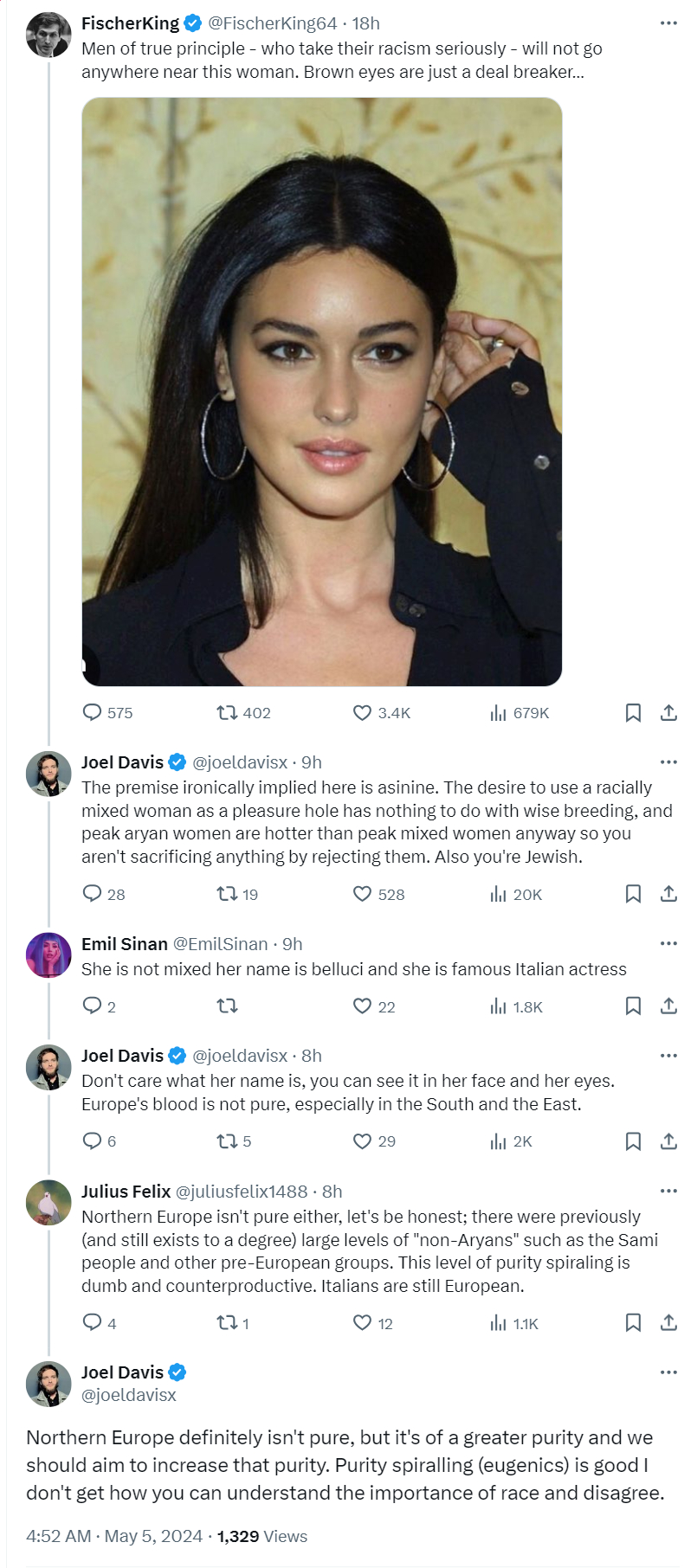Like Emil Sinan's reply
Screen dimensions: 697x1568
point(362,1006)
